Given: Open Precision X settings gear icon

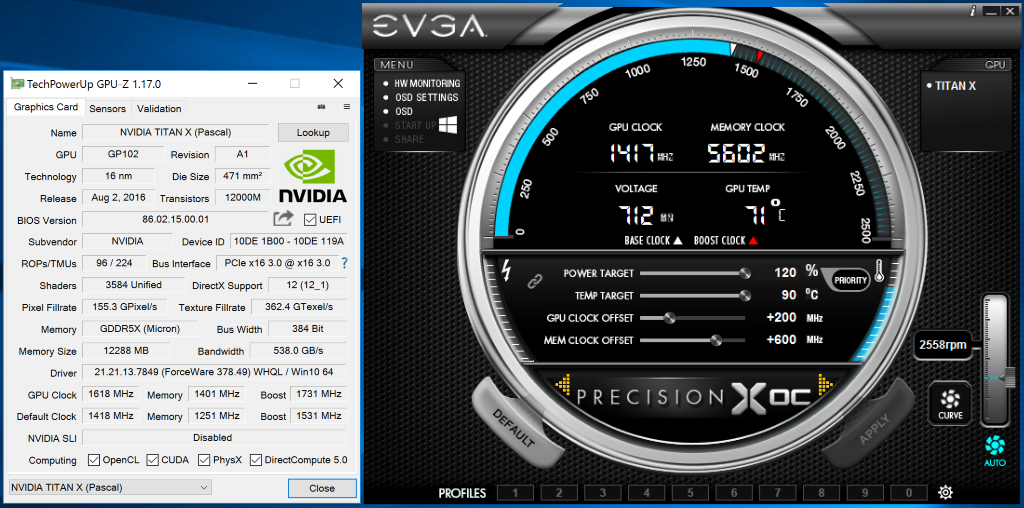Looking at the screenshot, I should point(945,492).
